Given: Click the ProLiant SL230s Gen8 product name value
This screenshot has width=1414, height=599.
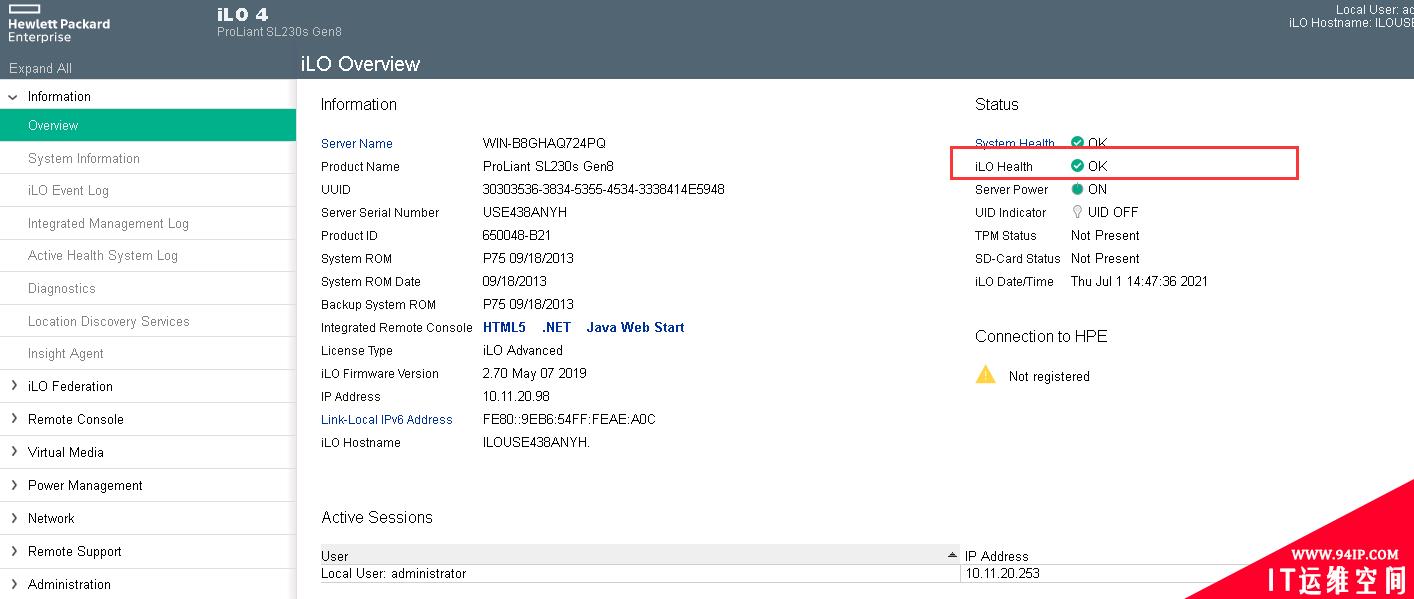Looking at the screenshot, I should tap(548, 166).
